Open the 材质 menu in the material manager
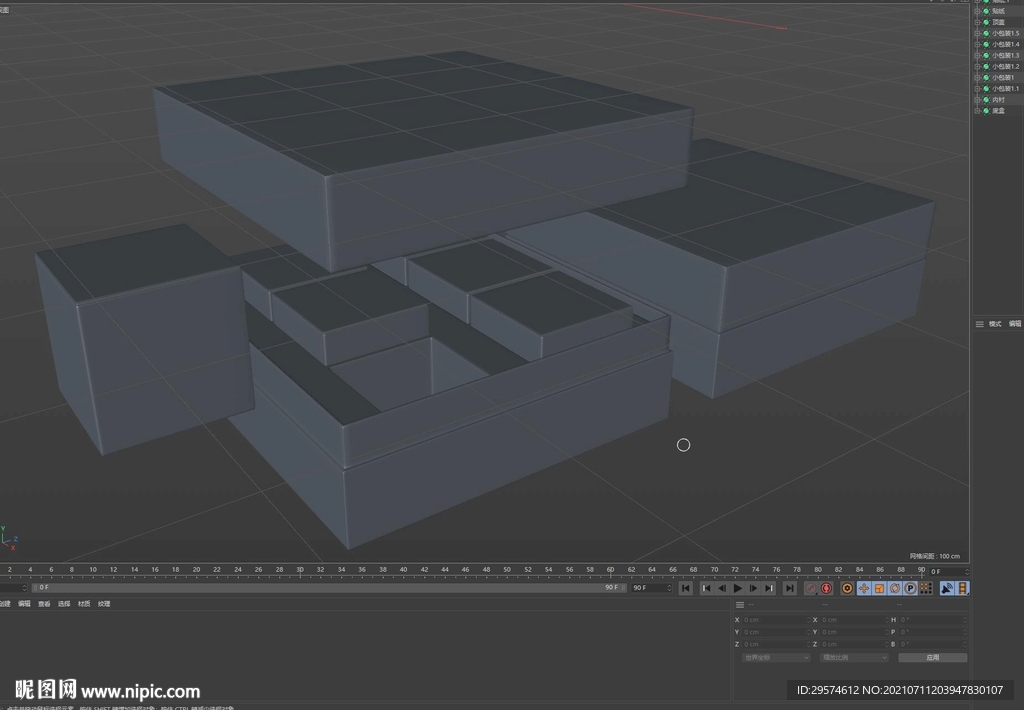Image resolution: width=1024 pixels, height=710 pixels. tap(84, 603)
